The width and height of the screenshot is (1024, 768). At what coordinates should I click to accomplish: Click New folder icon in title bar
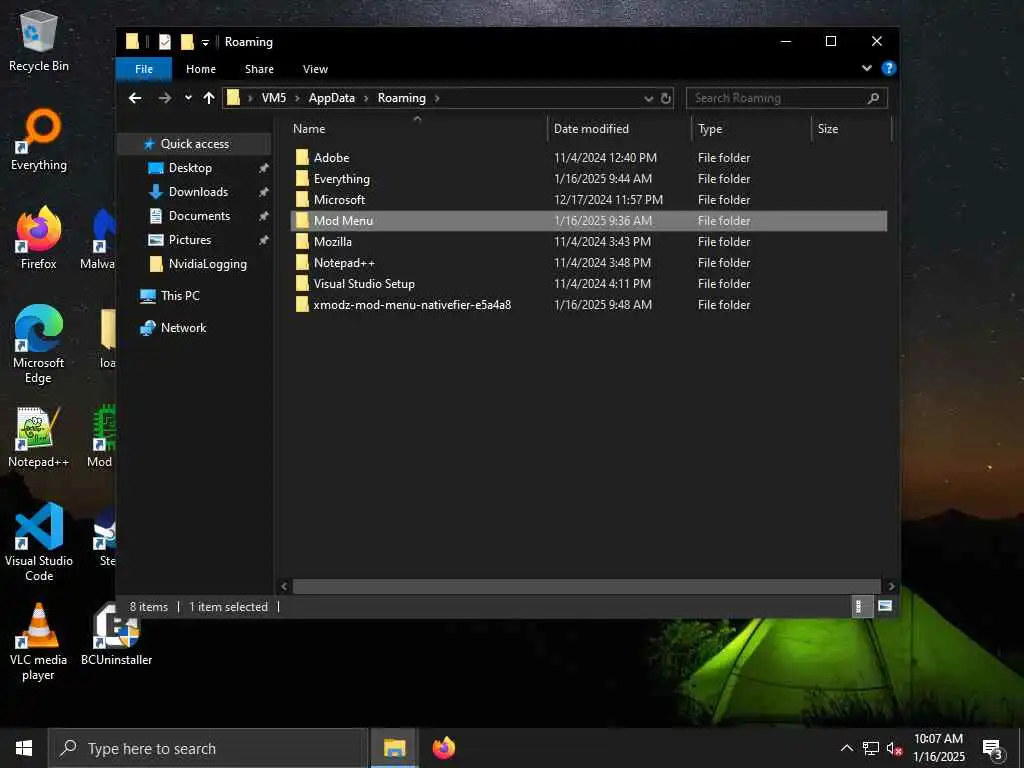[187, 42]
